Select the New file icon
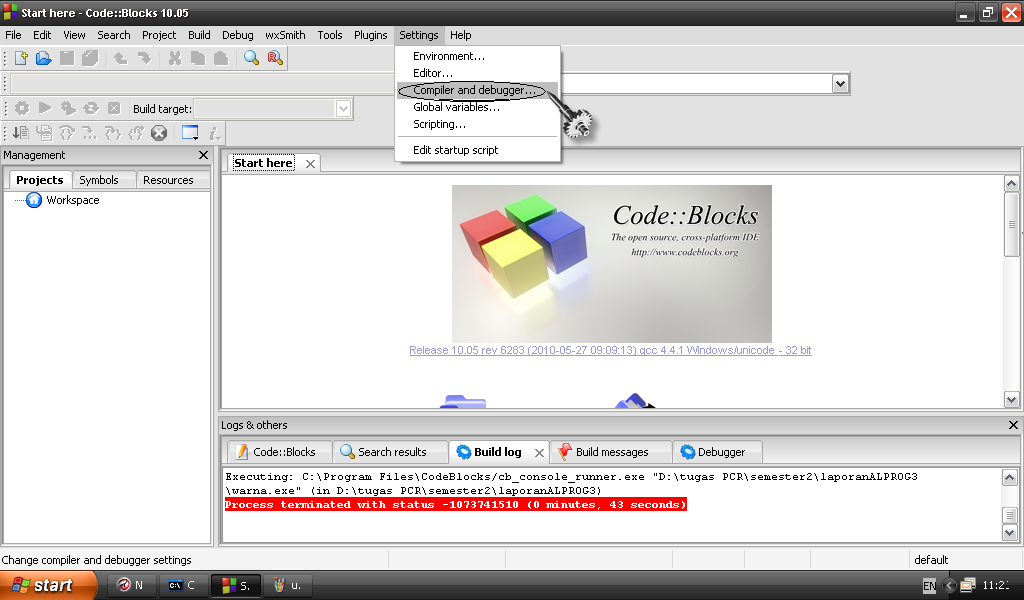 [18, 57]
